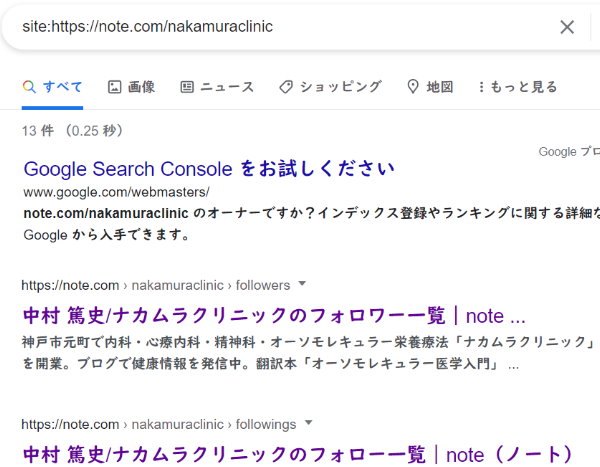This screenshot has width=600, height=467.
Task: Click the map pin icon beside 地図
Action: (412, 87)
